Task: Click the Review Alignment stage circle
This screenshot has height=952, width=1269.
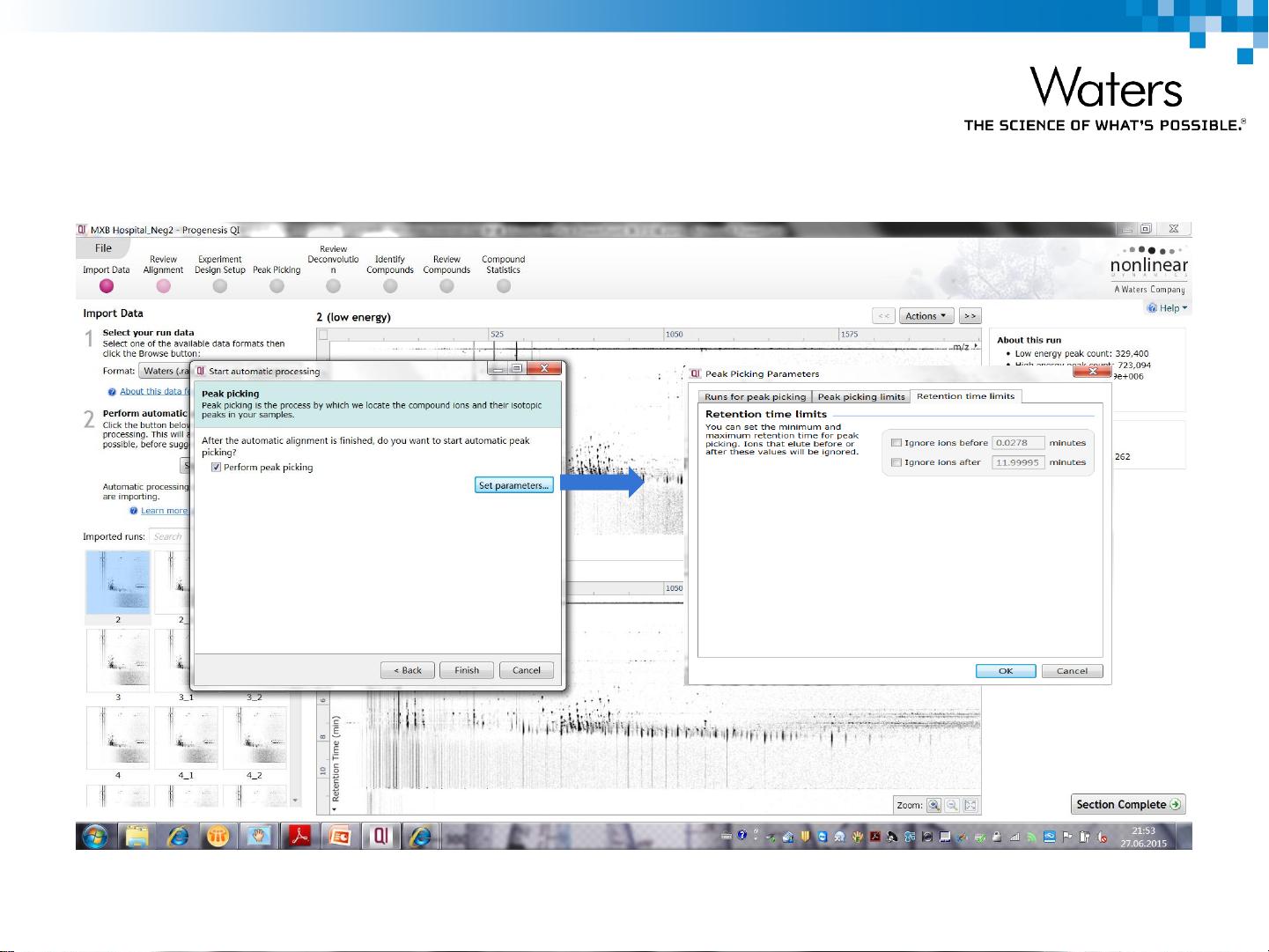Action: (x=163, y=286)
